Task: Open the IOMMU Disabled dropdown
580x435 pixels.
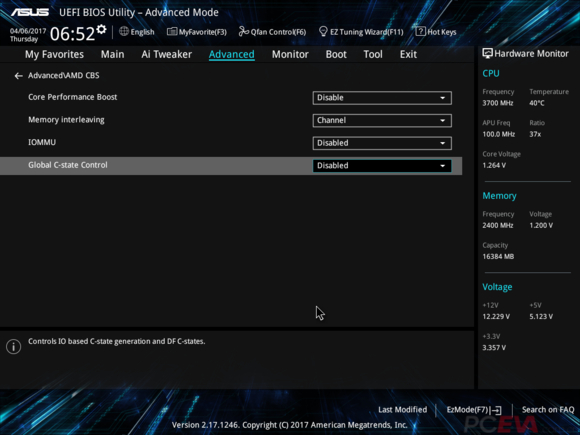Action: (382, 143)
